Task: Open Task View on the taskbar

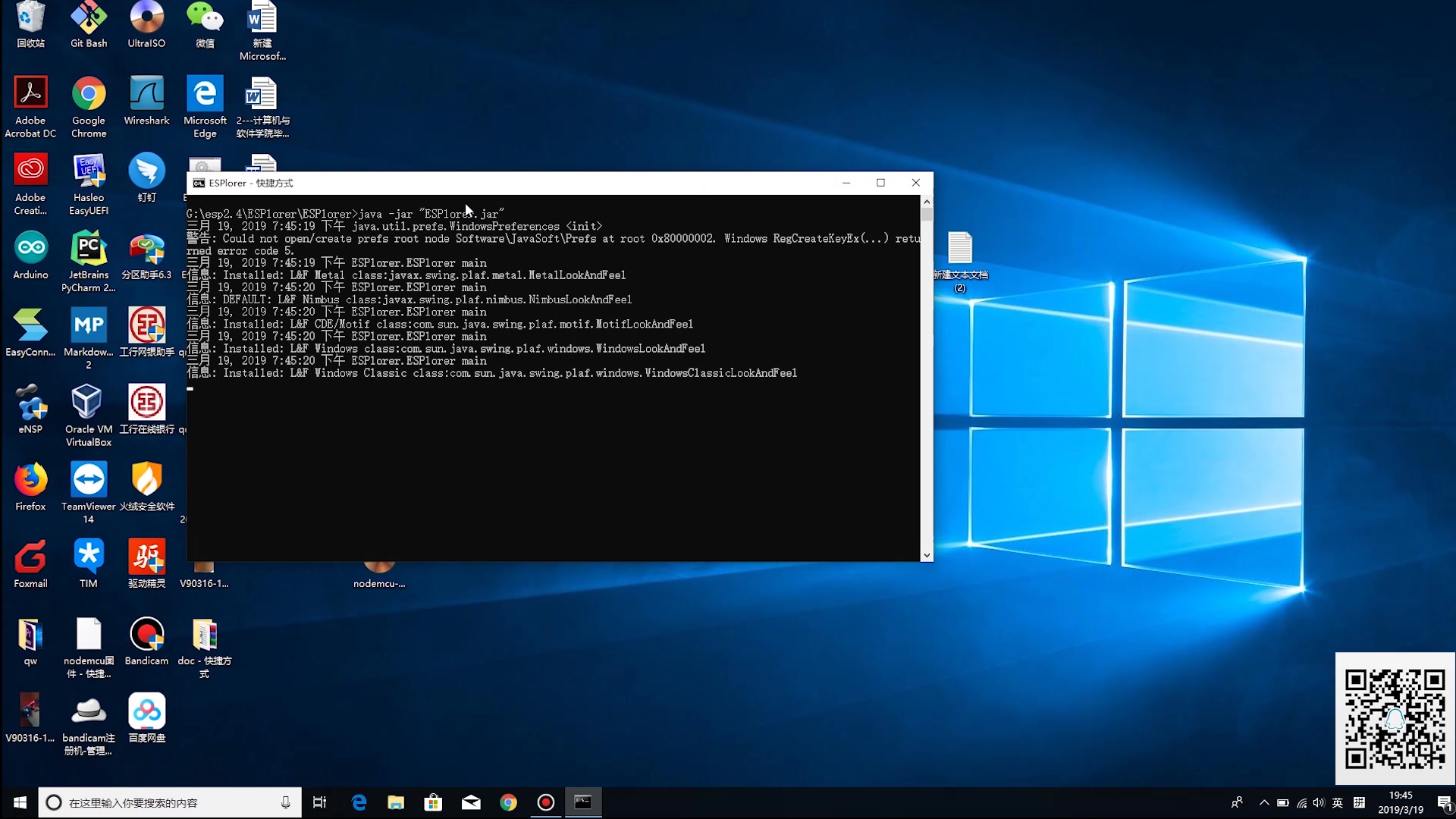Action: point(319,802)
